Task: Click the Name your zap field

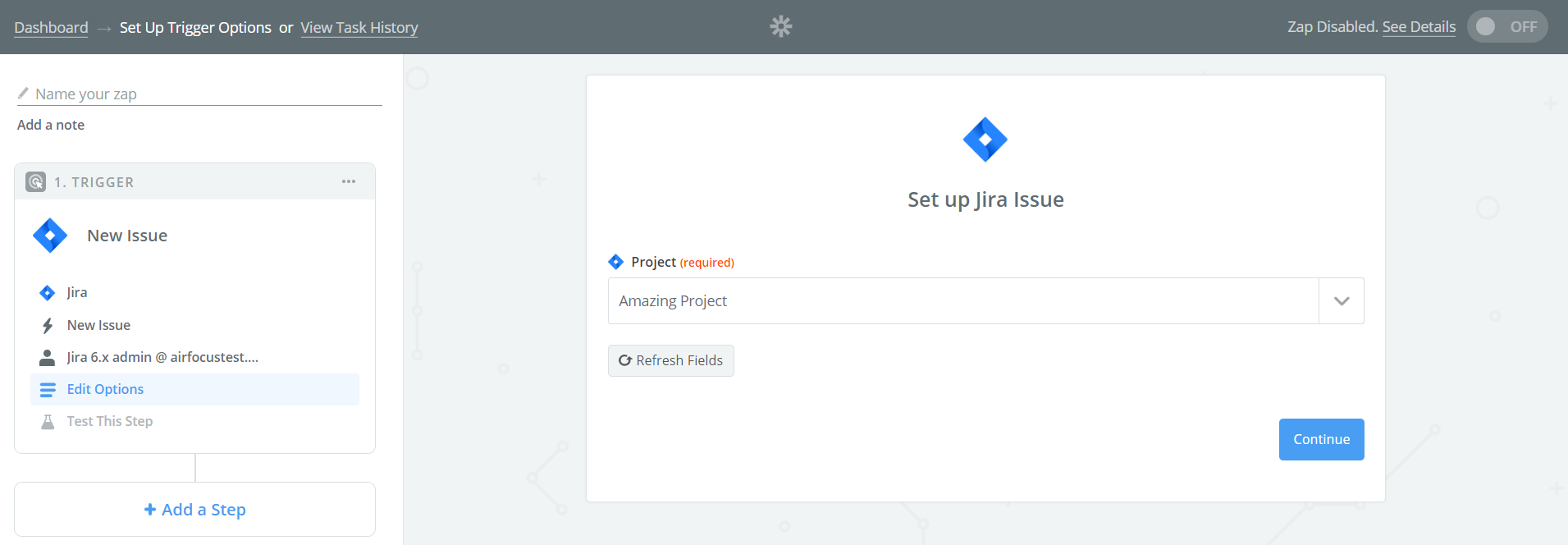Action: 199,94
